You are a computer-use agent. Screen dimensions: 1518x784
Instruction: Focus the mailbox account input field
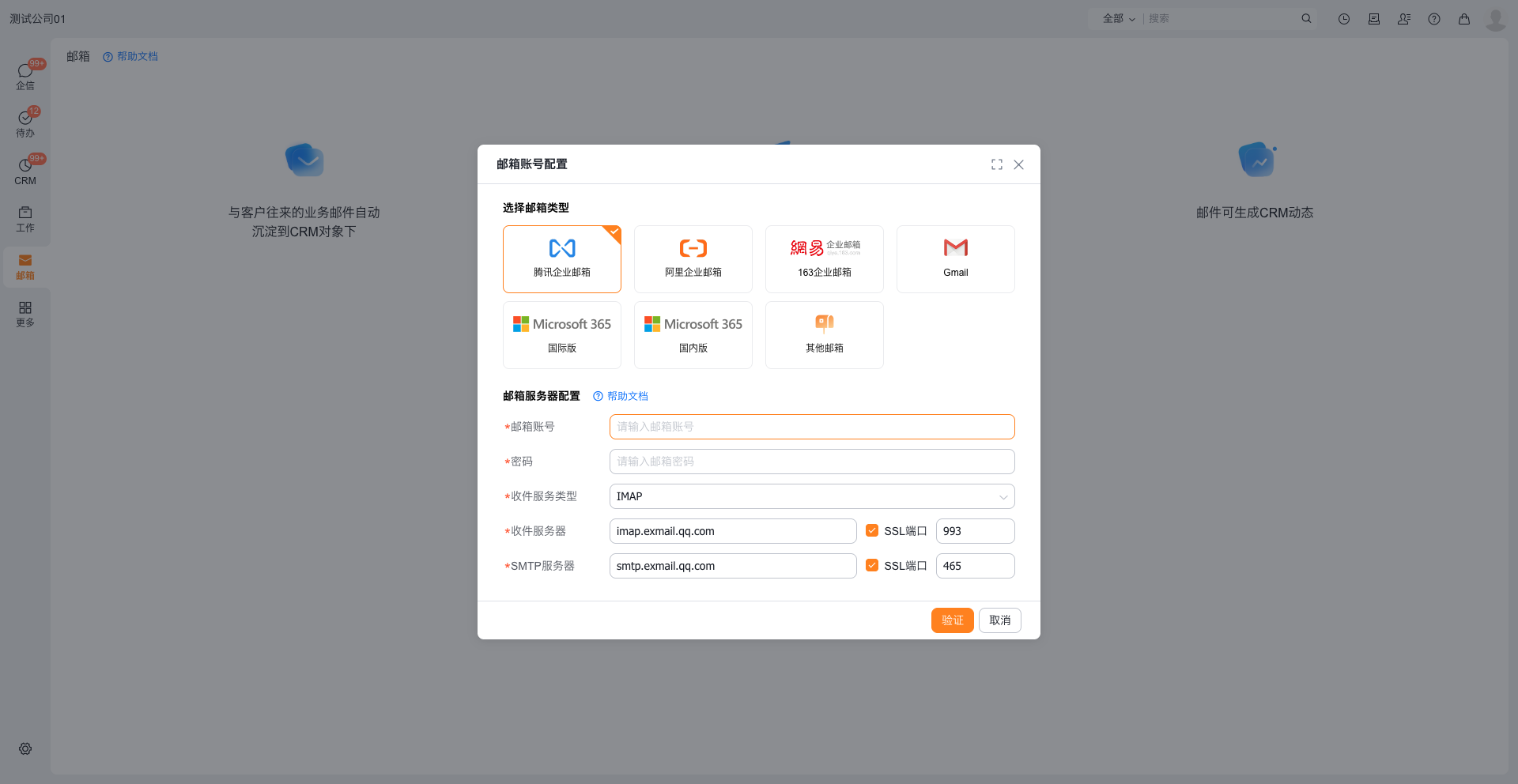click(x=811, y=427)
